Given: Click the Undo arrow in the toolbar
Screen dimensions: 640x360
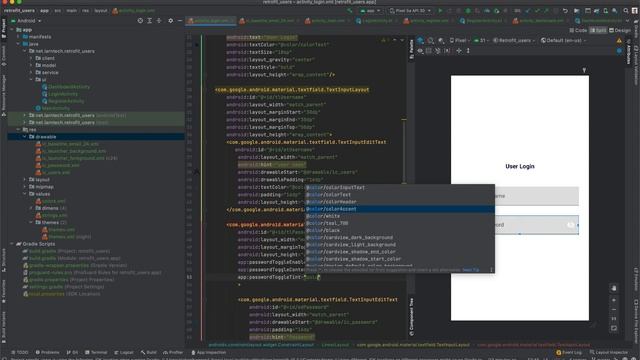Looking at the screenshot, I should [x=565, y=11].
